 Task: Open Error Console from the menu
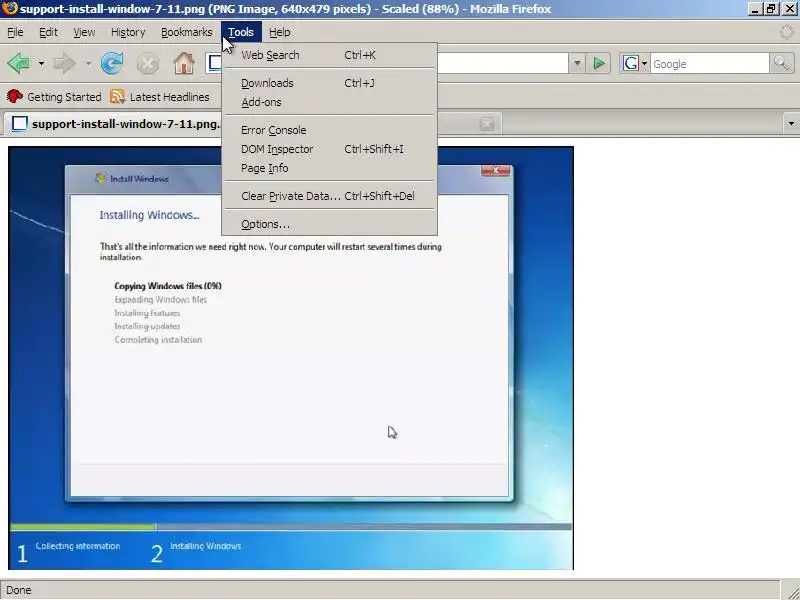(329, 130)
